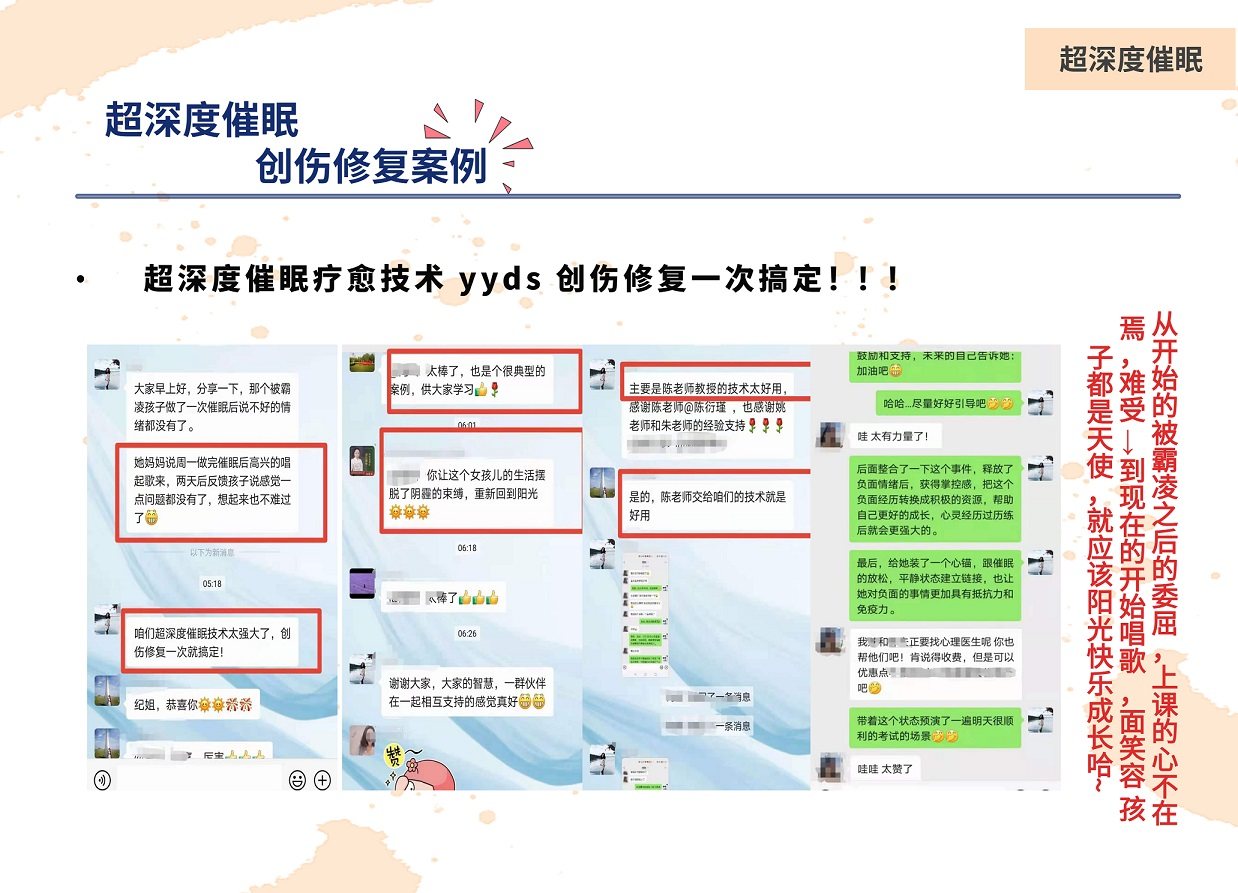This screenshot has width=1238, height=893.
Task: Click the dark purple avatar below 06:18
Action: (362, 582)
